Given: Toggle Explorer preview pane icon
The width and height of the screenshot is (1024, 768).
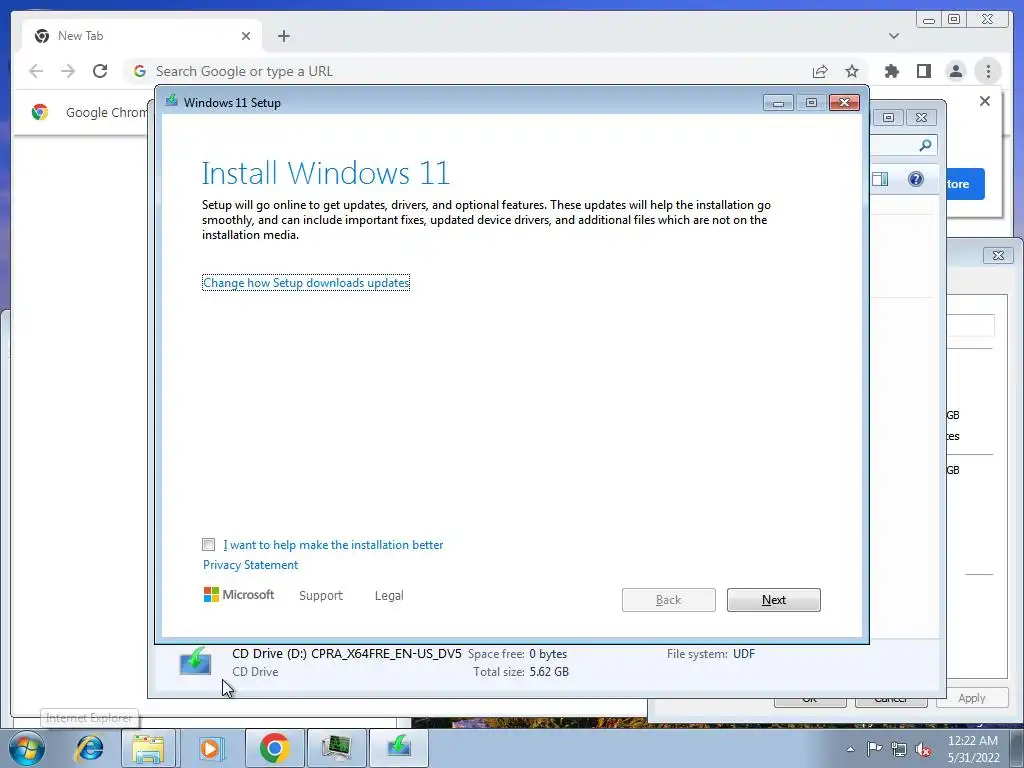Looking at the screenshot, I should click(880, 179).
